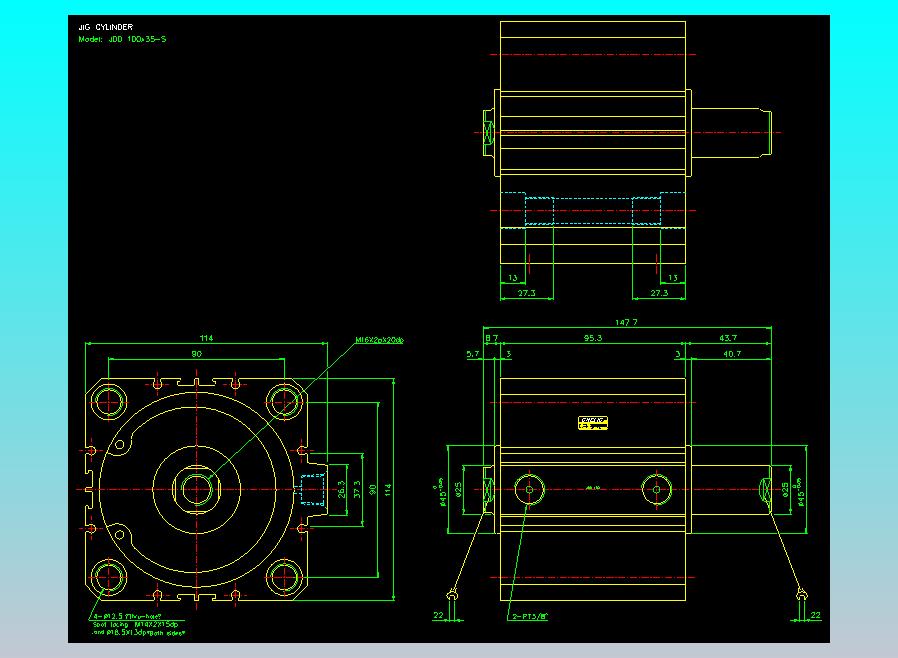
Task: Click the right port circle in side view
Action: [x=656, y=488]
